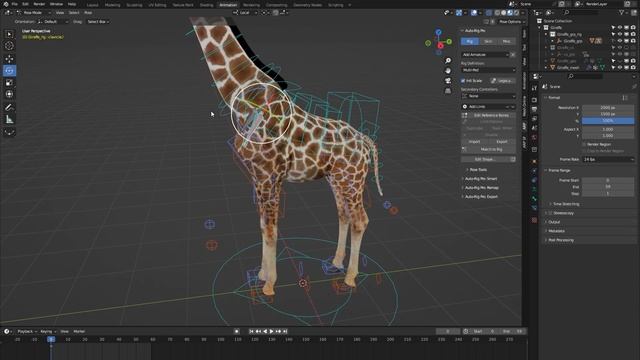Switch perspective/orthographic grid icon
Viewport: 640px width, 360px height.
[x=448, y=91]
